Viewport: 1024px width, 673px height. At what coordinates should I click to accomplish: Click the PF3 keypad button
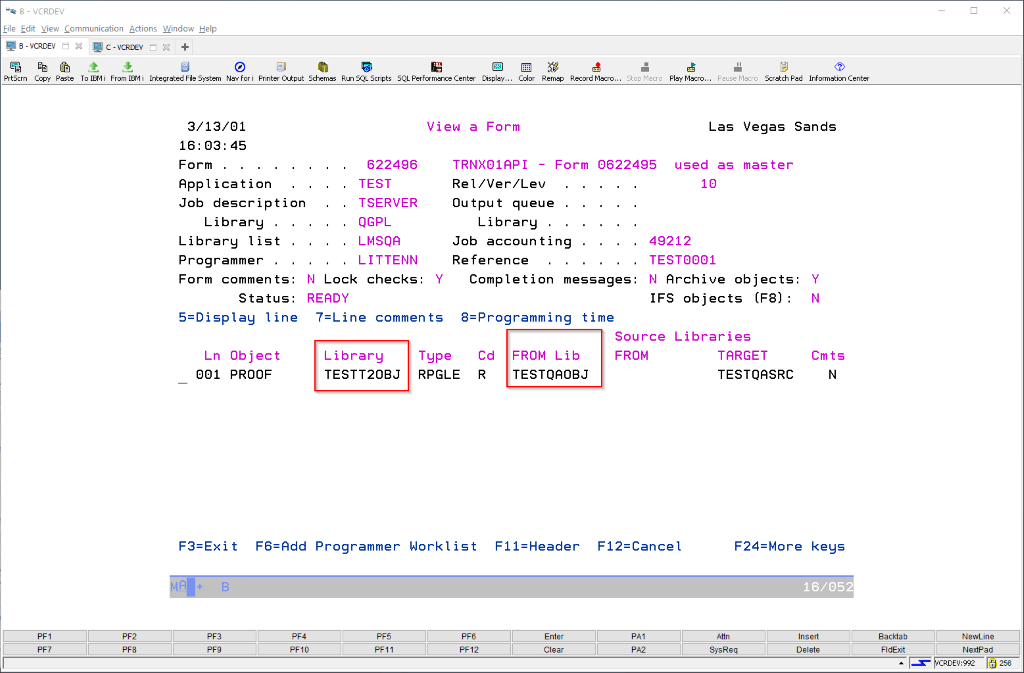click(x=214, y=636)
